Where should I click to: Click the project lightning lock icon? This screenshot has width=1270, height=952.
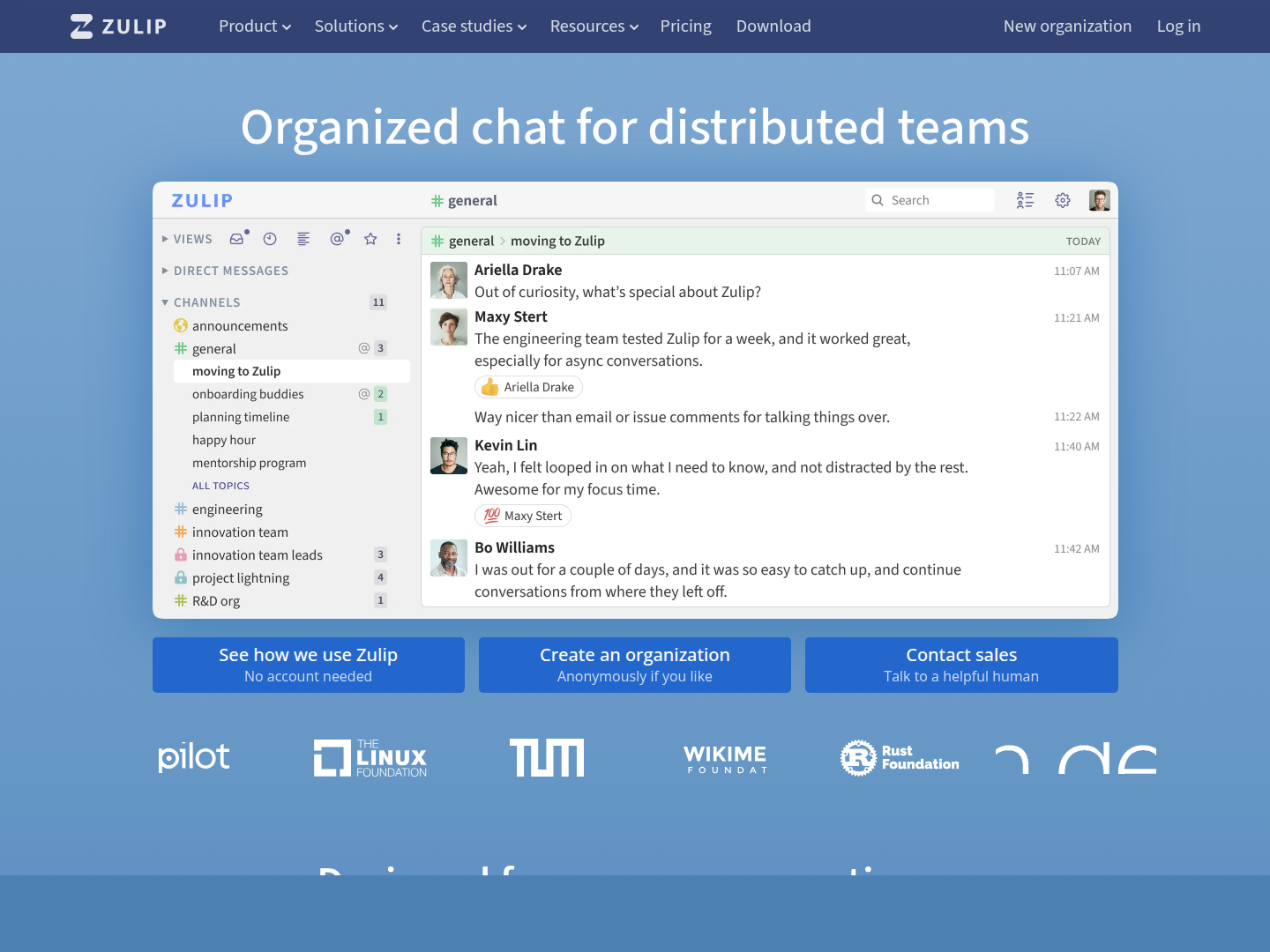point(181,577)
